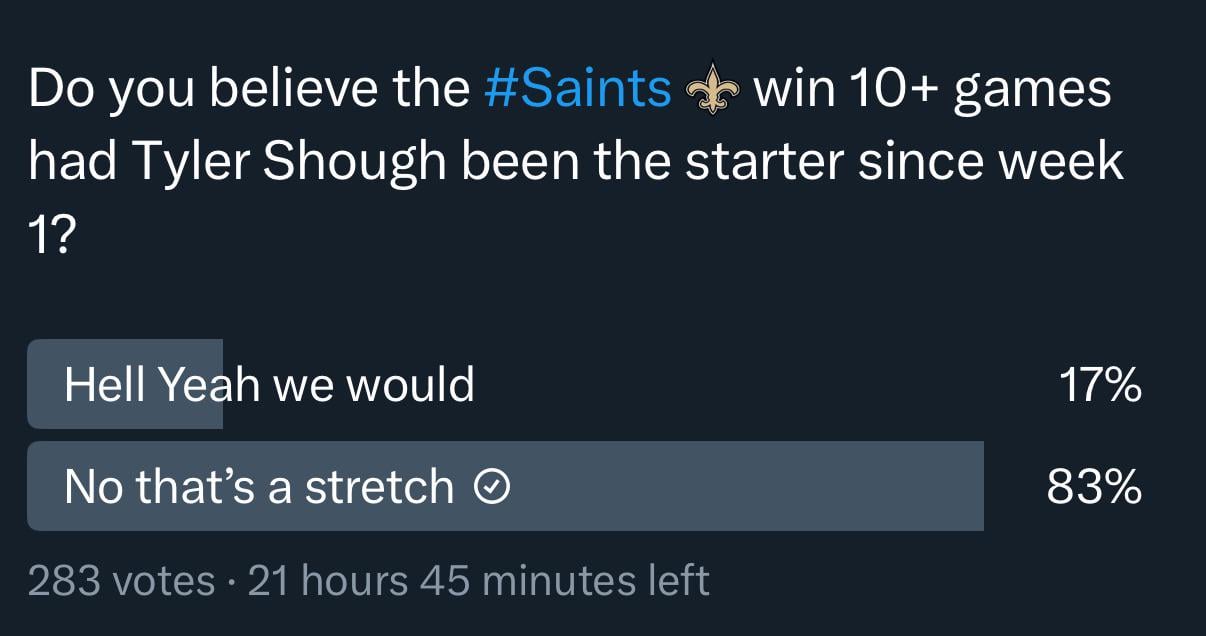The width and height of the screenshot is (1206, 636).
Task: Click the 83% result label
Action: 1095,487
